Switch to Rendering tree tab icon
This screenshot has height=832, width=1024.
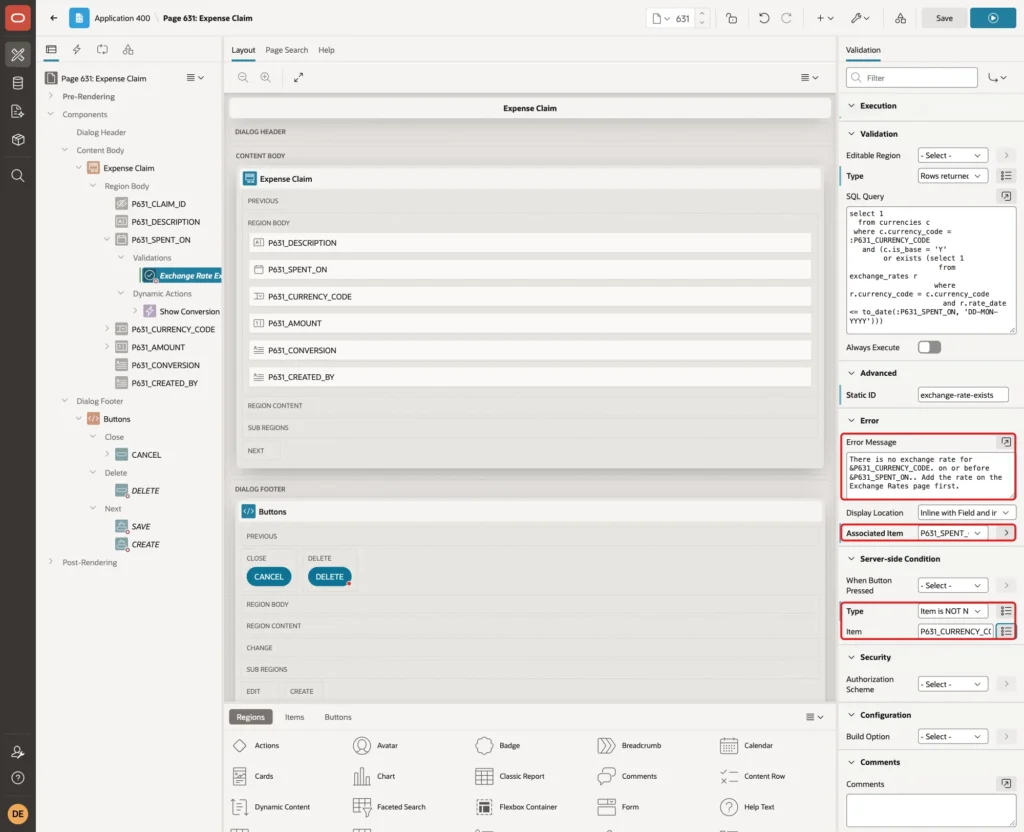click(51, 50)
